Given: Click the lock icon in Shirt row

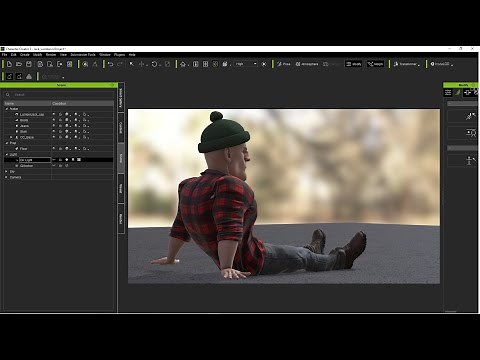Looking at the screenshot, I should (60, 131).
